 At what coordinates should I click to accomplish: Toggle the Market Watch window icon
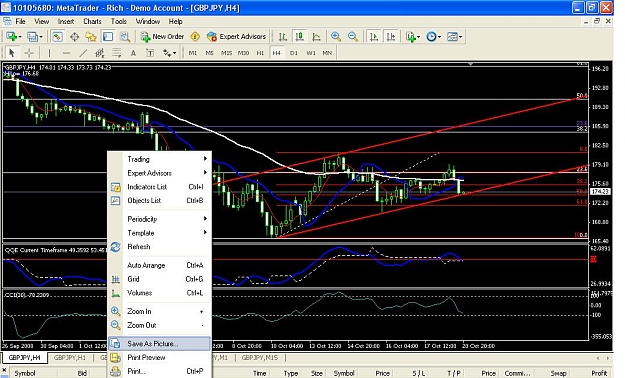pos(57,37)
